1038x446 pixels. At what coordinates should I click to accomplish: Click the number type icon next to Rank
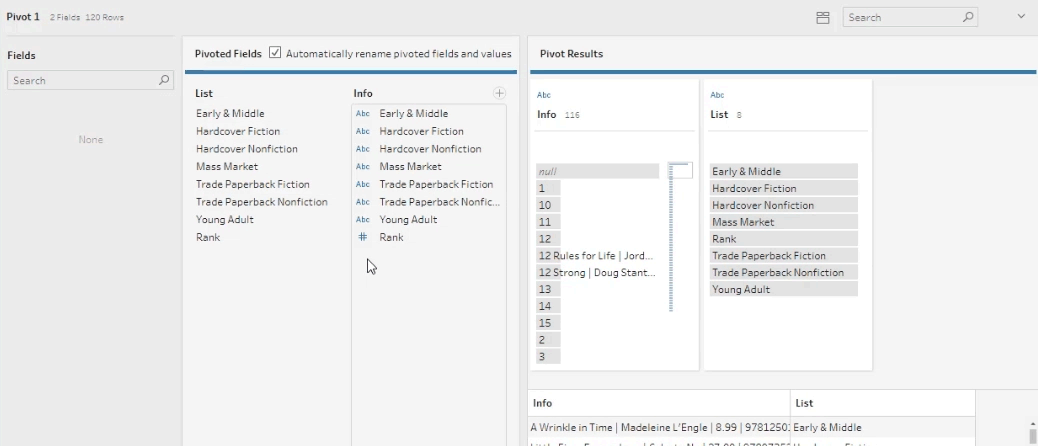click(363, 237)
